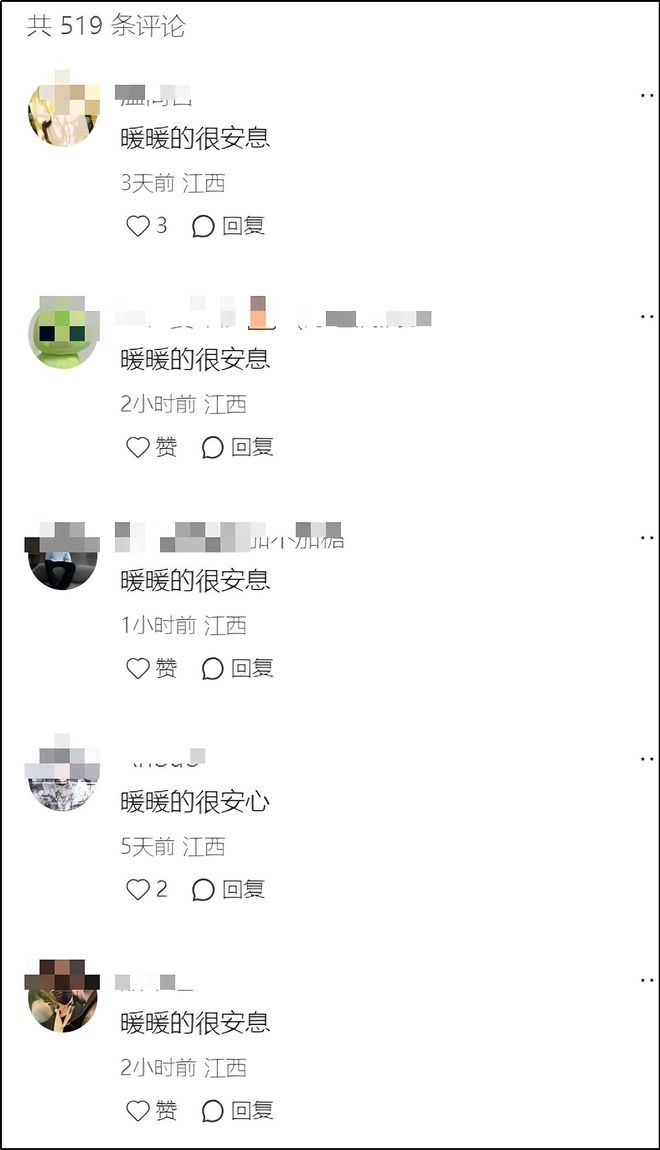Open the more options menu for the first comment
This screenshot has height=1150, width=660.
coord(647,95)
